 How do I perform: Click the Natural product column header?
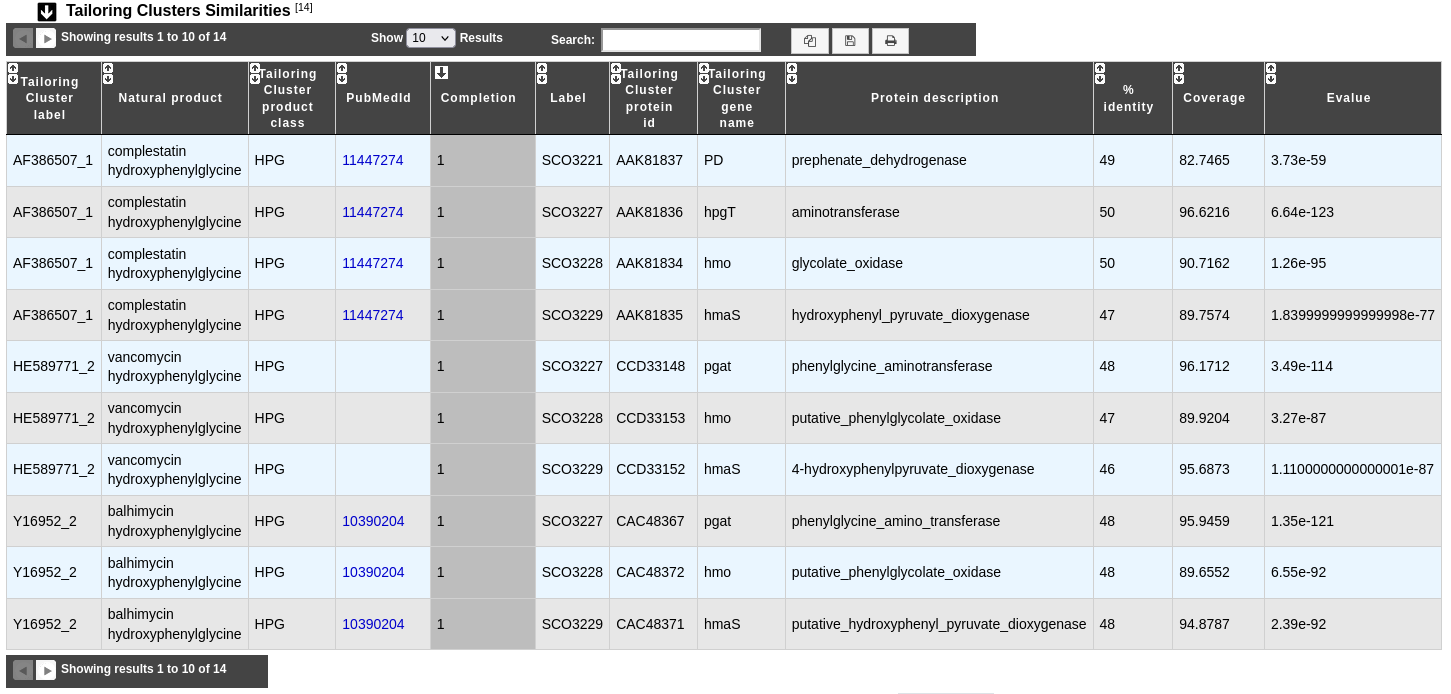point(175,98)
